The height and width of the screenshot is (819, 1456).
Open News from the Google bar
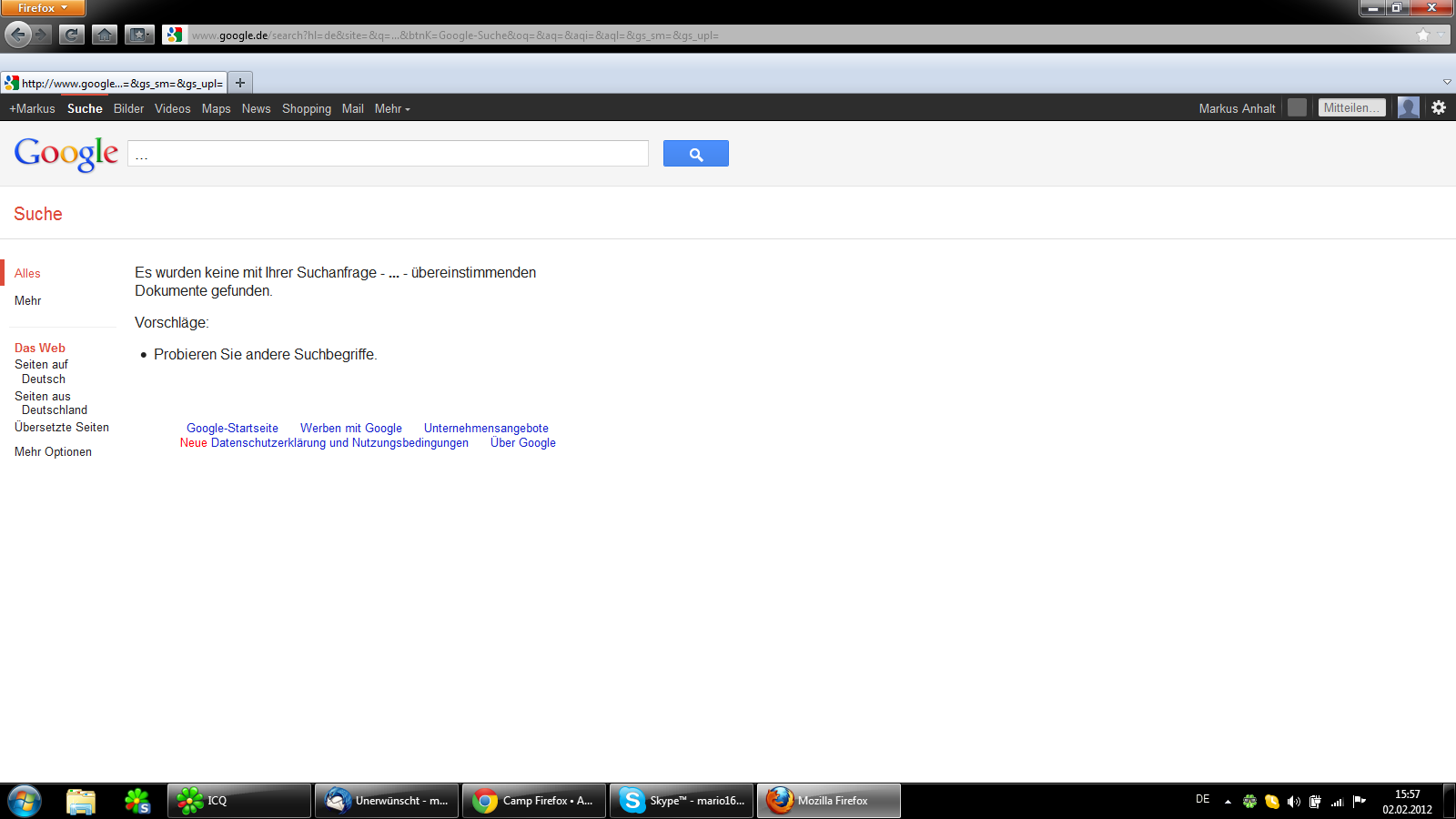click(x=256, y=108)
